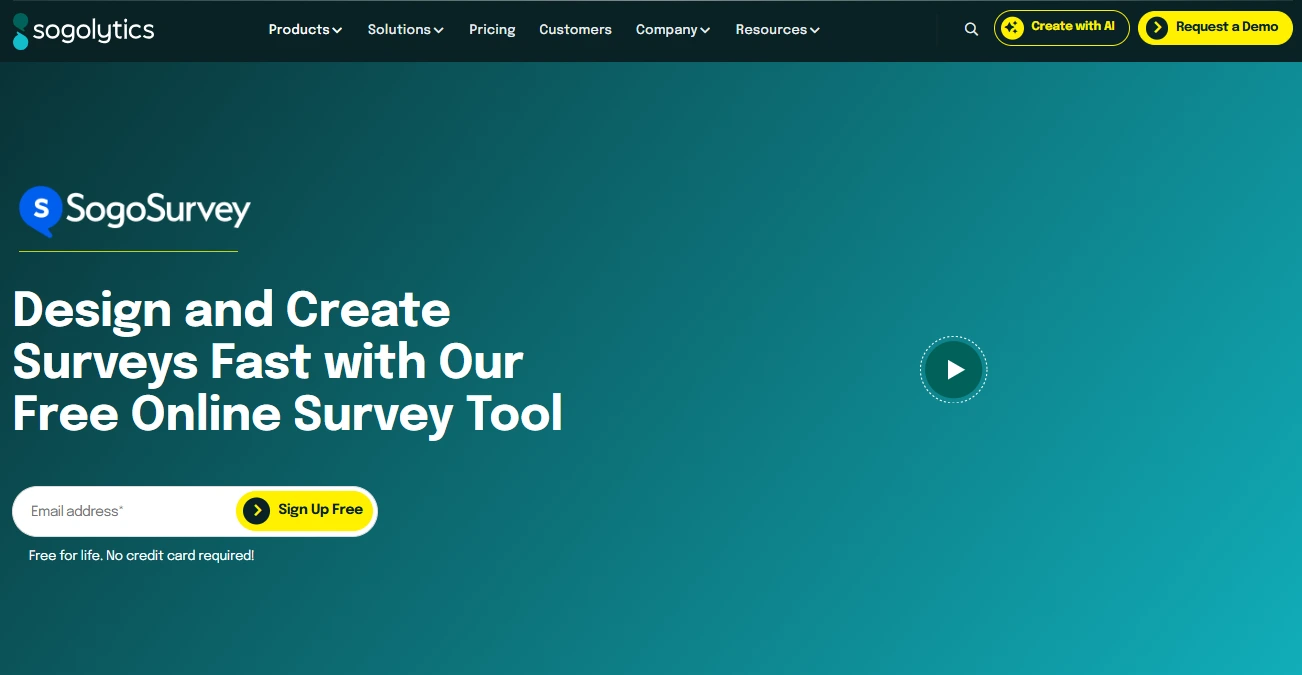
Task: Play the hero video
Action: 953,370
